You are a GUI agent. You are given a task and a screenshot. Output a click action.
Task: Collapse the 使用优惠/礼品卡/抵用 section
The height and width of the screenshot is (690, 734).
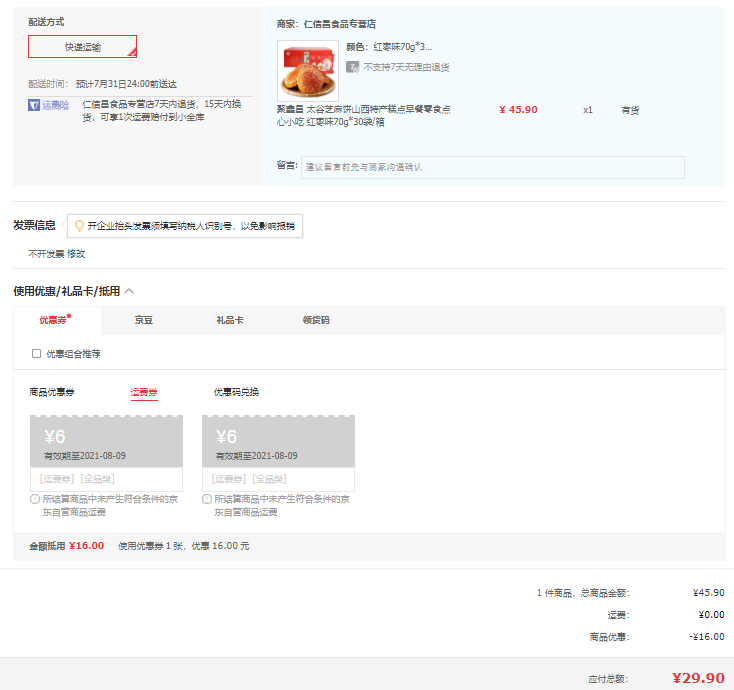pos(130,291)
